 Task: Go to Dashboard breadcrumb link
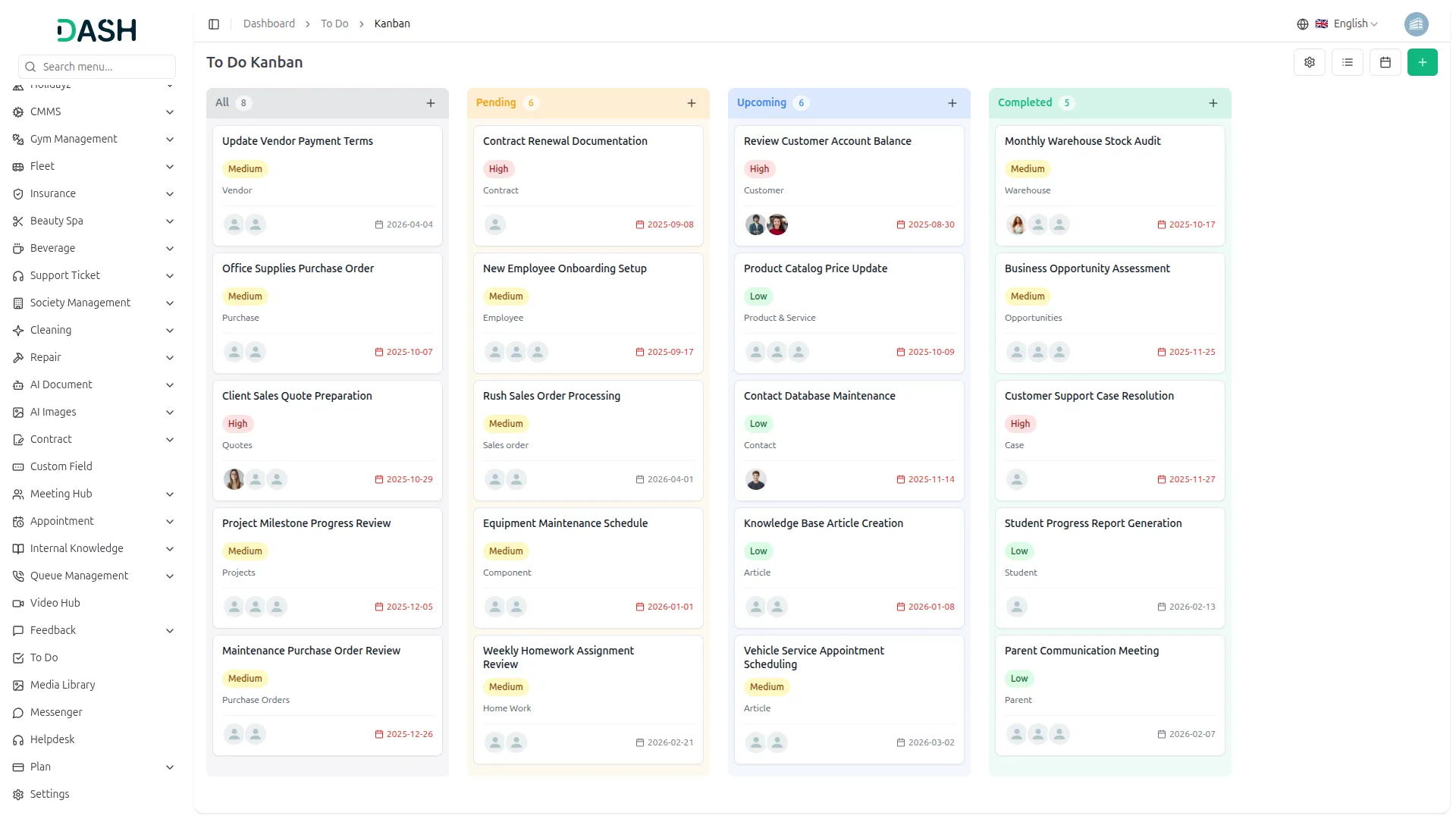pos(268,24)
